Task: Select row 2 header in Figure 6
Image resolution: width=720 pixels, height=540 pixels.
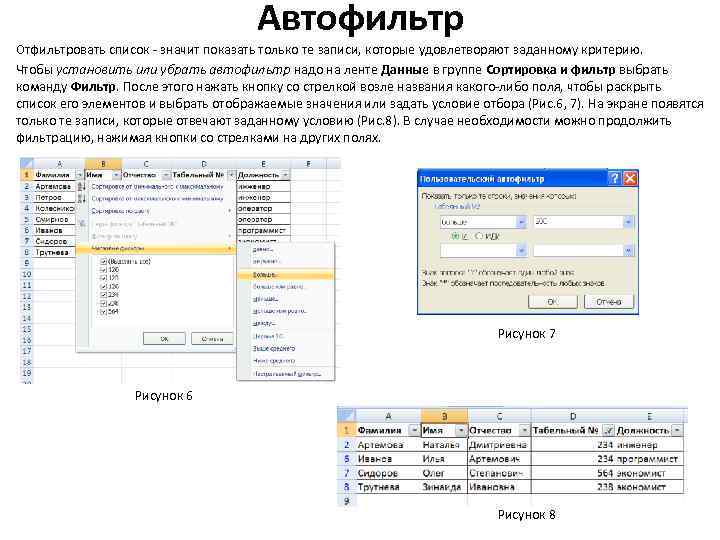Action: coord(26,186)
